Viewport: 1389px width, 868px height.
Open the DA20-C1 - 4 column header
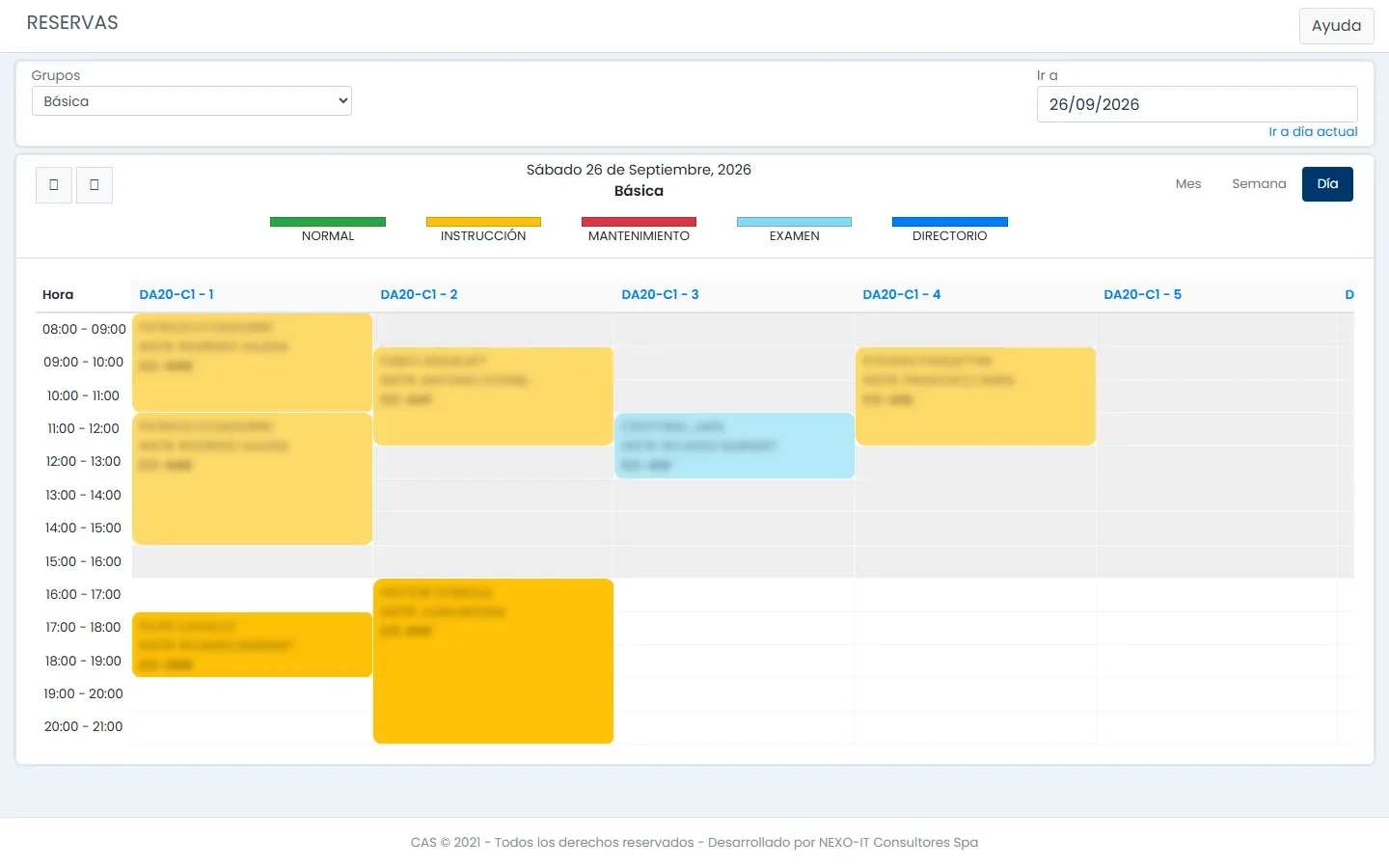[x=901, y=295]
